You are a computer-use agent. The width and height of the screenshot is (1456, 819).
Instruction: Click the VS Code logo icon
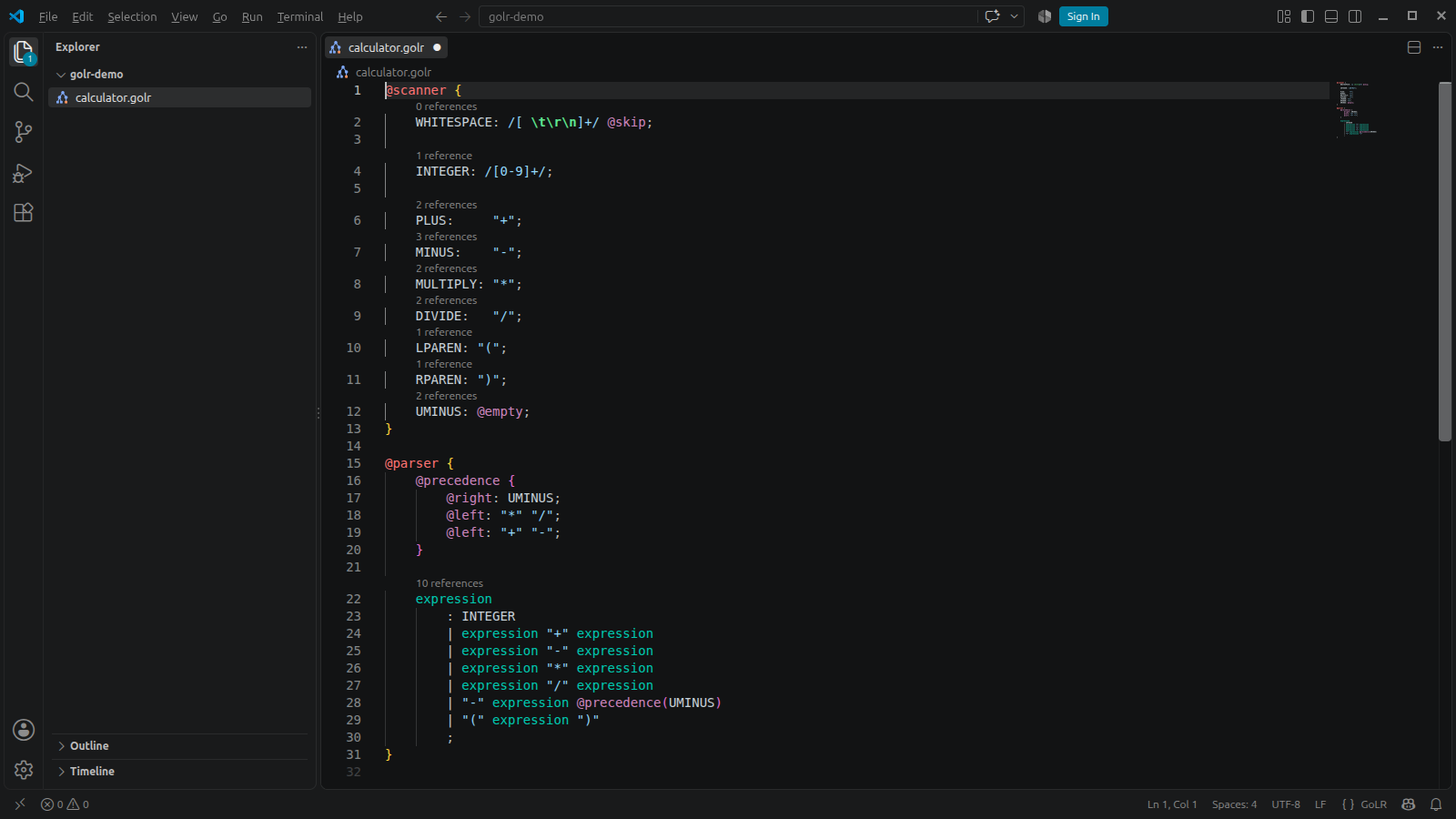click(16, 16)
